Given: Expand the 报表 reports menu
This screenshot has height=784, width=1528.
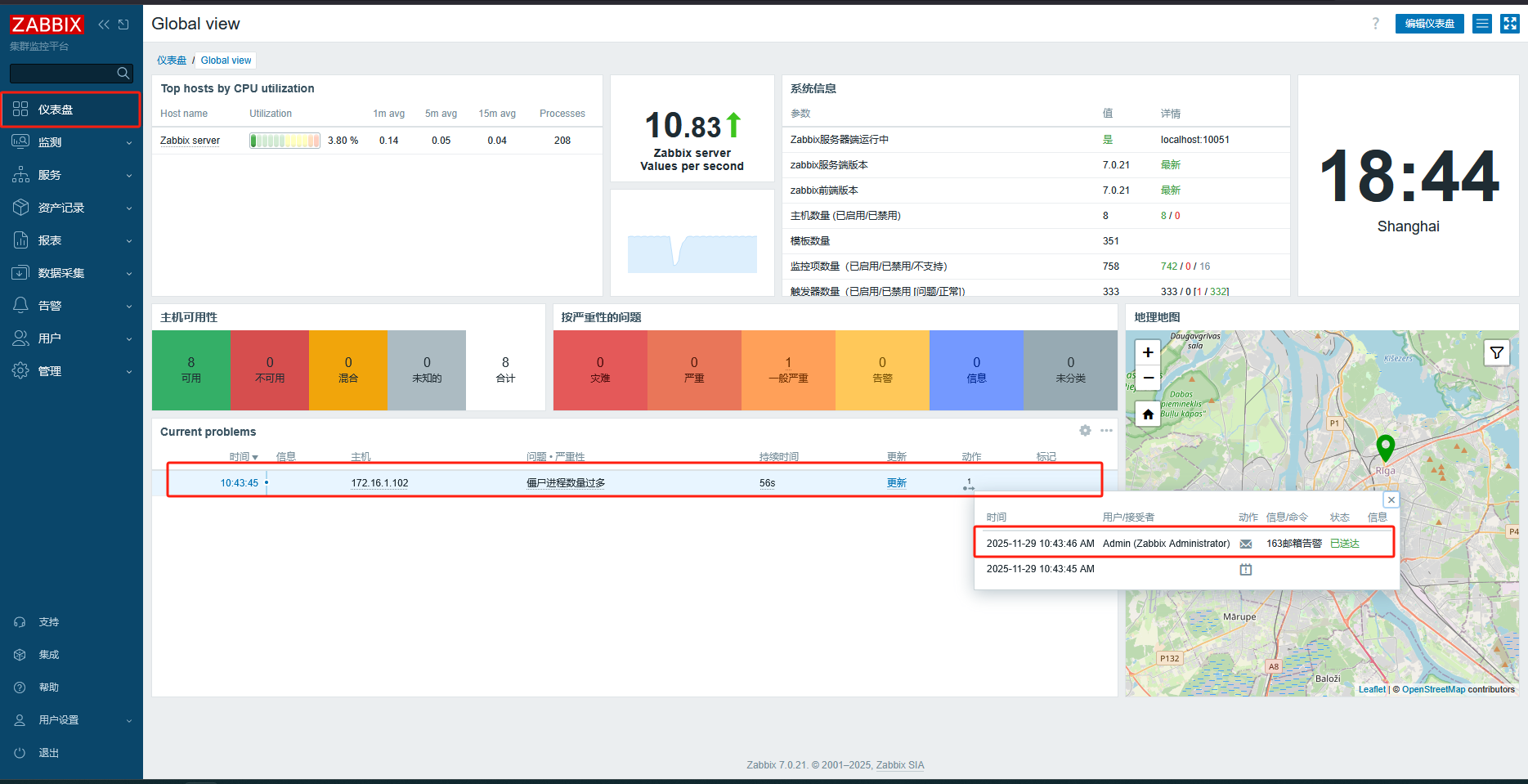Looking at the screenshot, I should pos(71,240).
